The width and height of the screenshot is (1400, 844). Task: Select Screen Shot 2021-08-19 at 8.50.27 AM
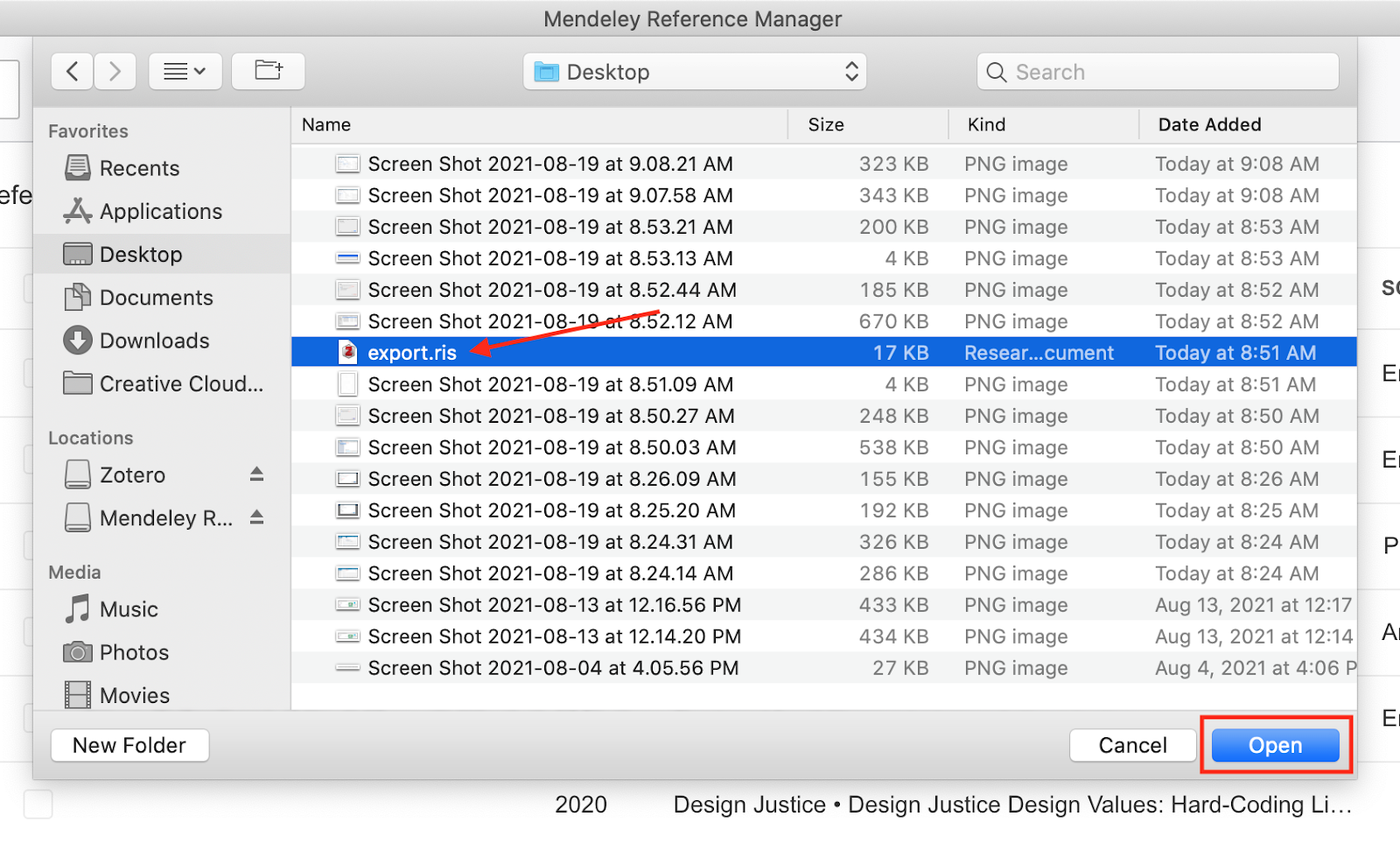(824, 416)
